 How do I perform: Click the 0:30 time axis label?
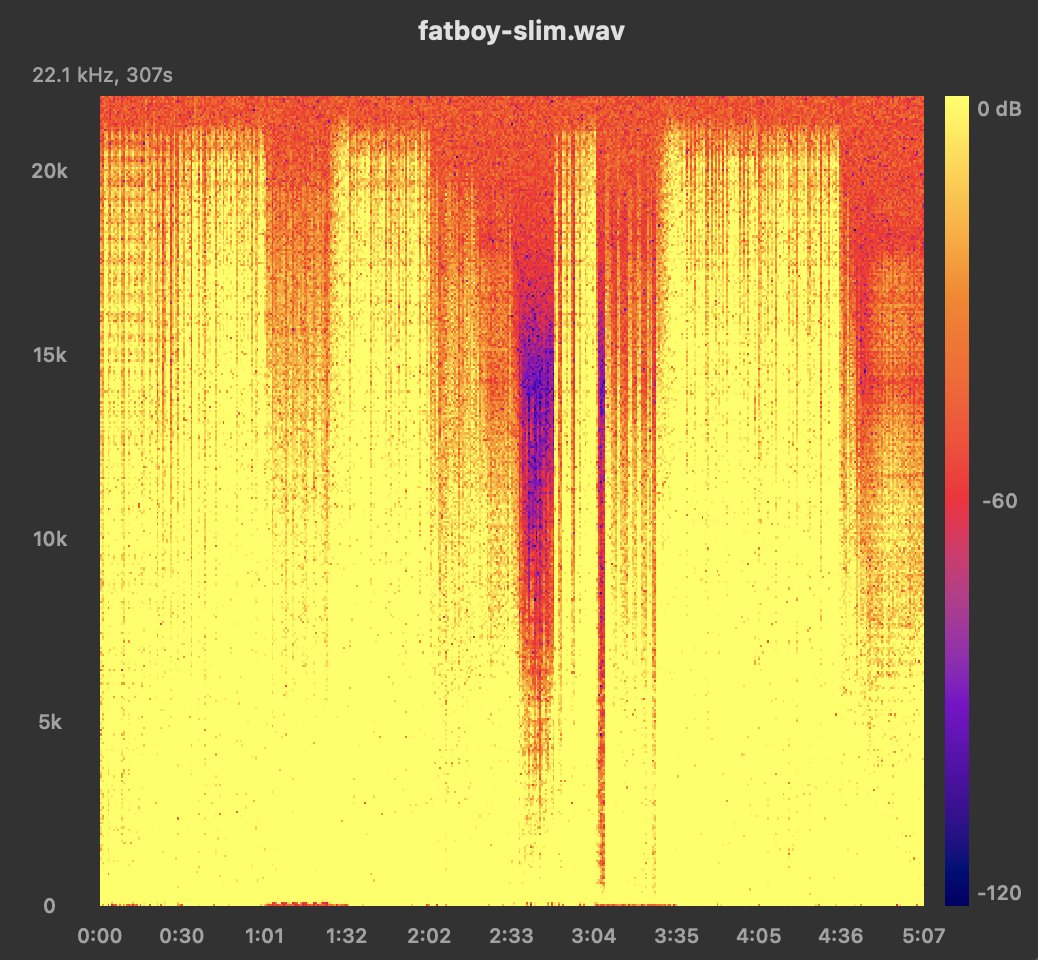coord(182,936)
